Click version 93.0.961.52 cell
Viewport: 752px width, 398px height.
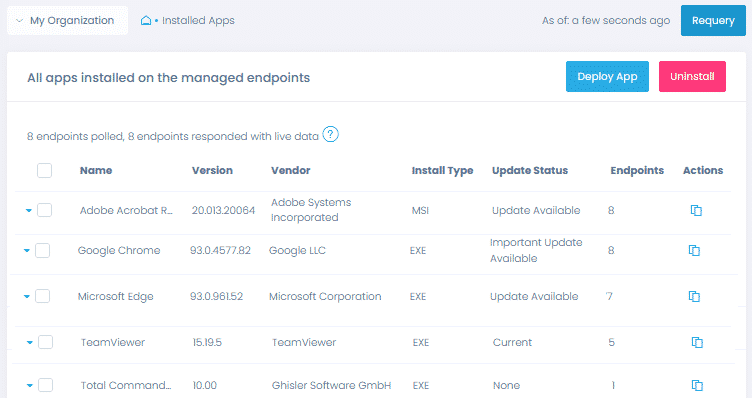coord(216,296)
